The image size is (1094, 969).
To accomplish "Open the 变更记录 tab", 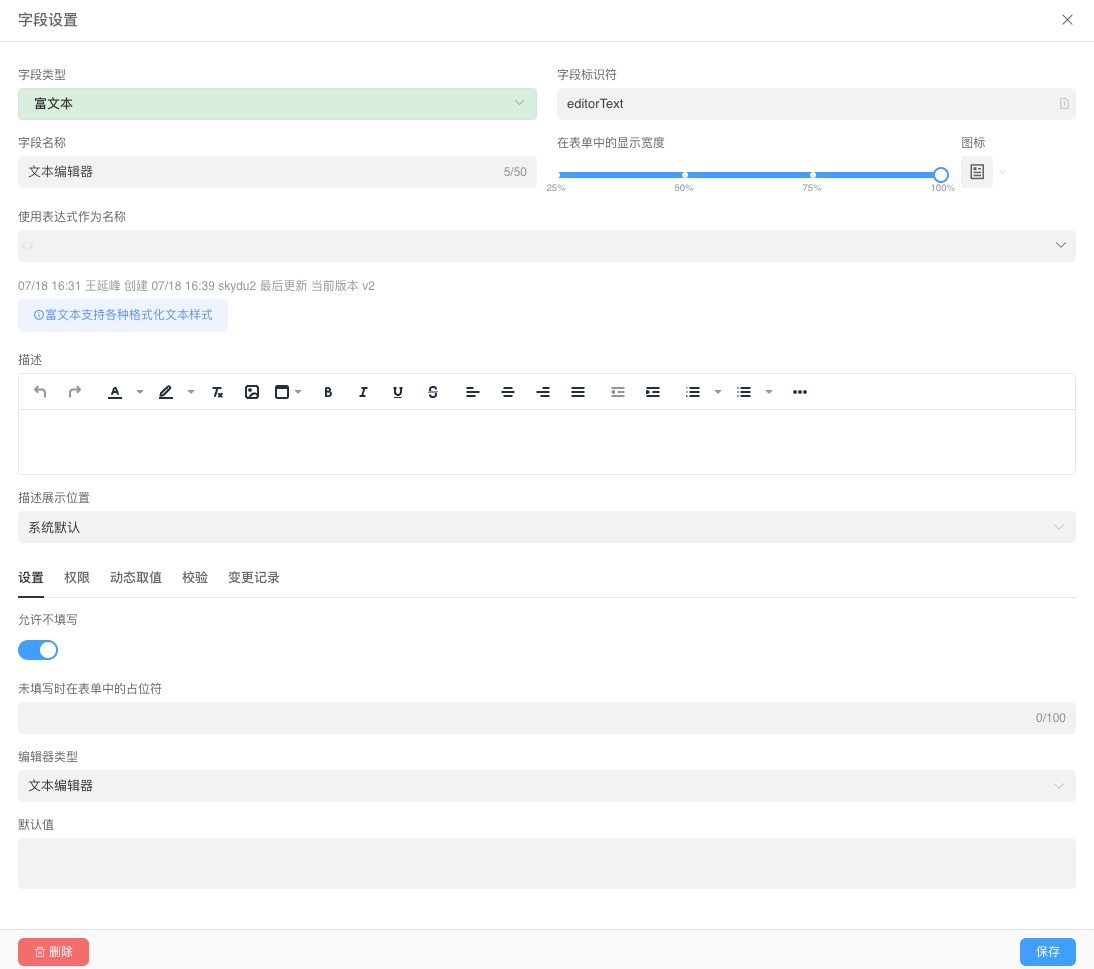I will coord(254,578).
